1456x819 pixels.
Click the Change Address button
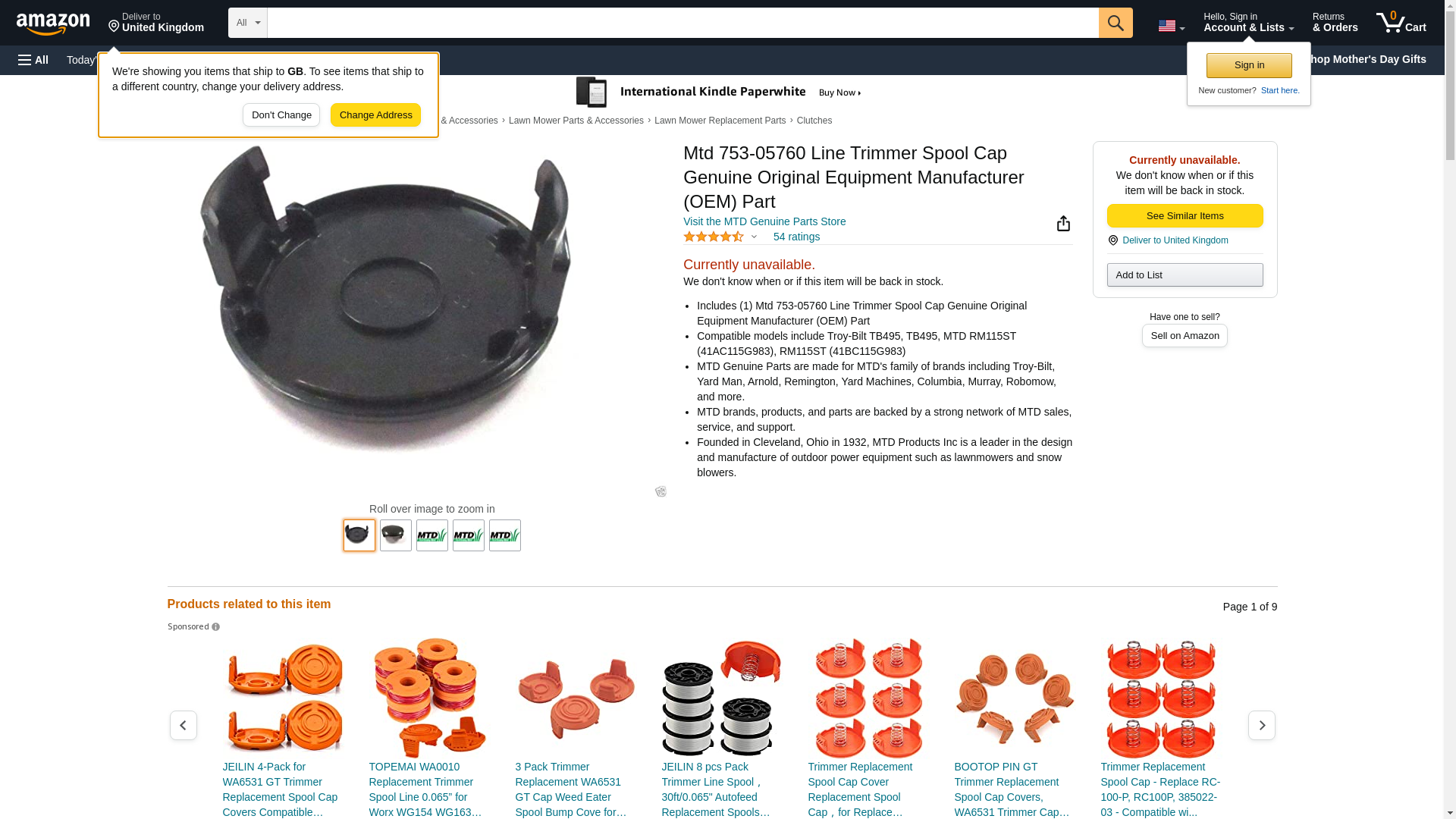tap(375, 115)
